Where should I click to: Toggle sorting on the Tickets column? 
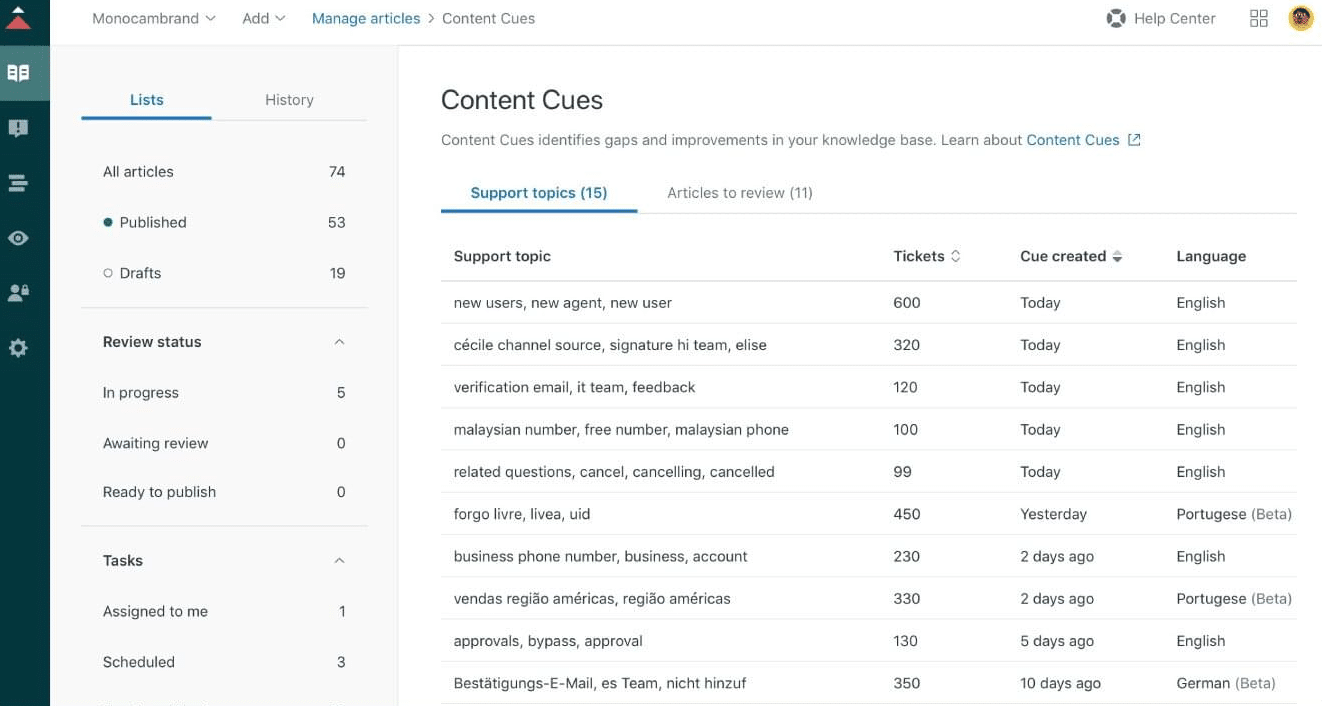[953, 255]
